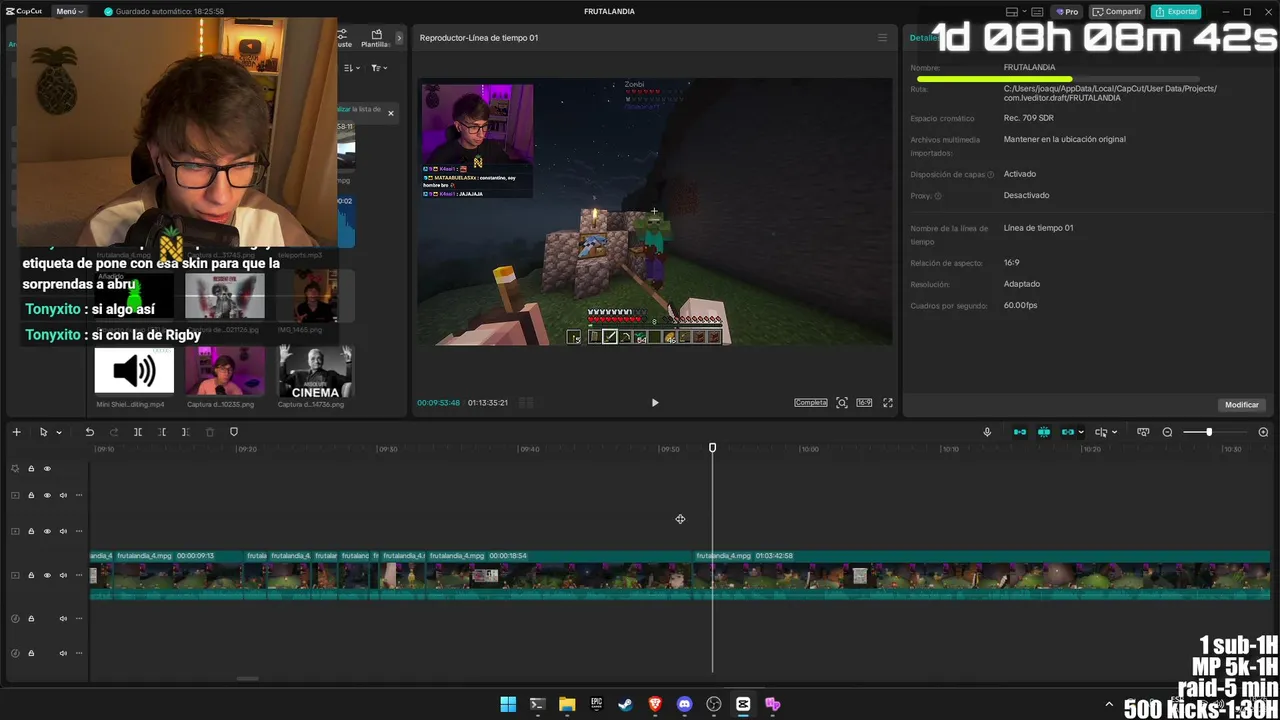
Task: Undo the last edit in the timeline
Action: click(89, 432)
